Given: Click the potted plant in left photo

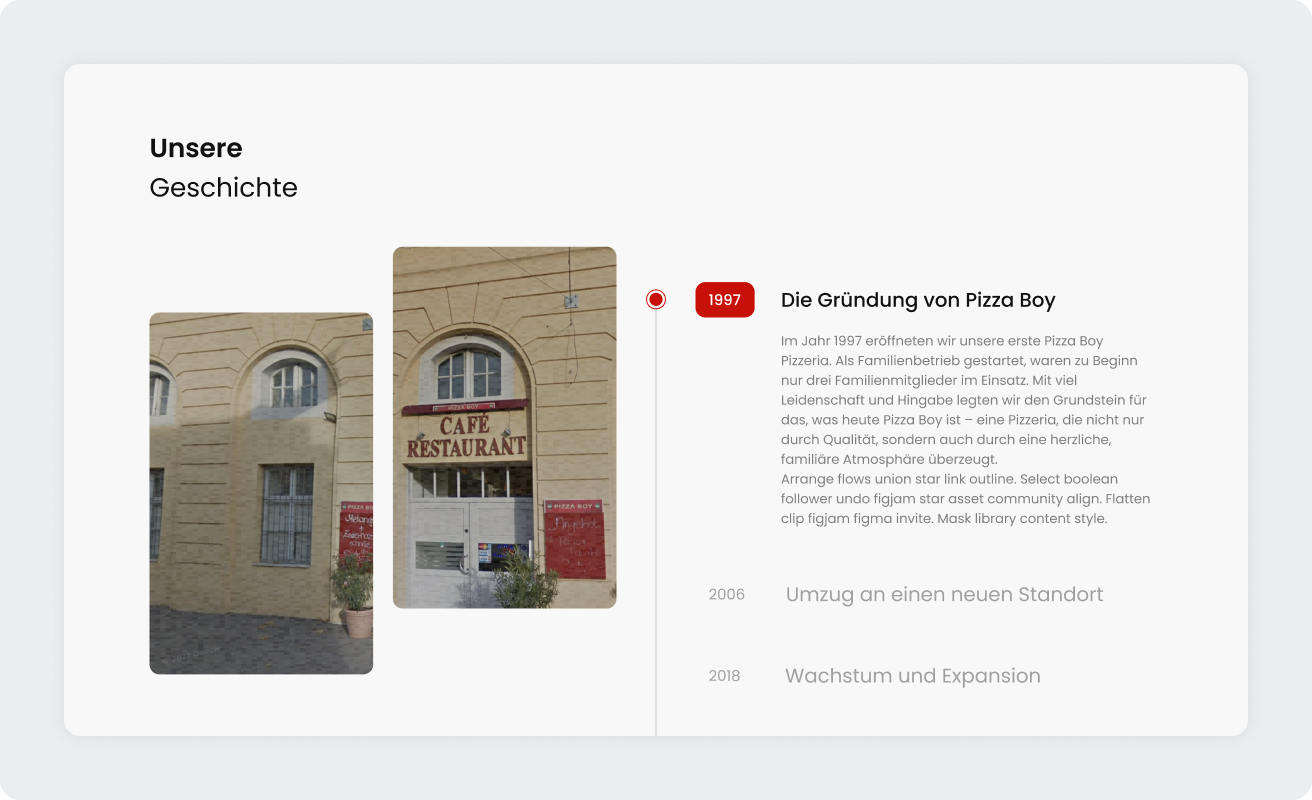Looking at the screenshot, I should click(x=353, y=594).
